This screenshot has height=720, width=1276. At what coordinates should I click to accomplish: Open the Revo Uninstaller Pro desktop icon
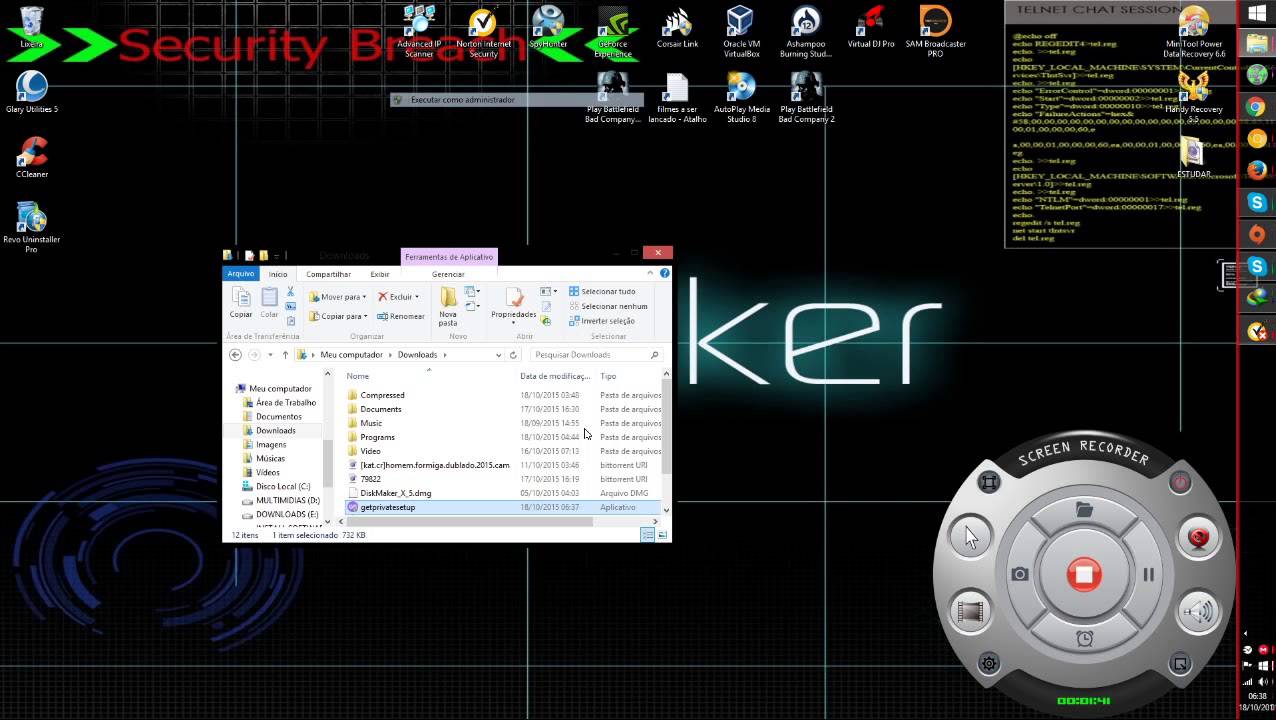pos(32,227)
